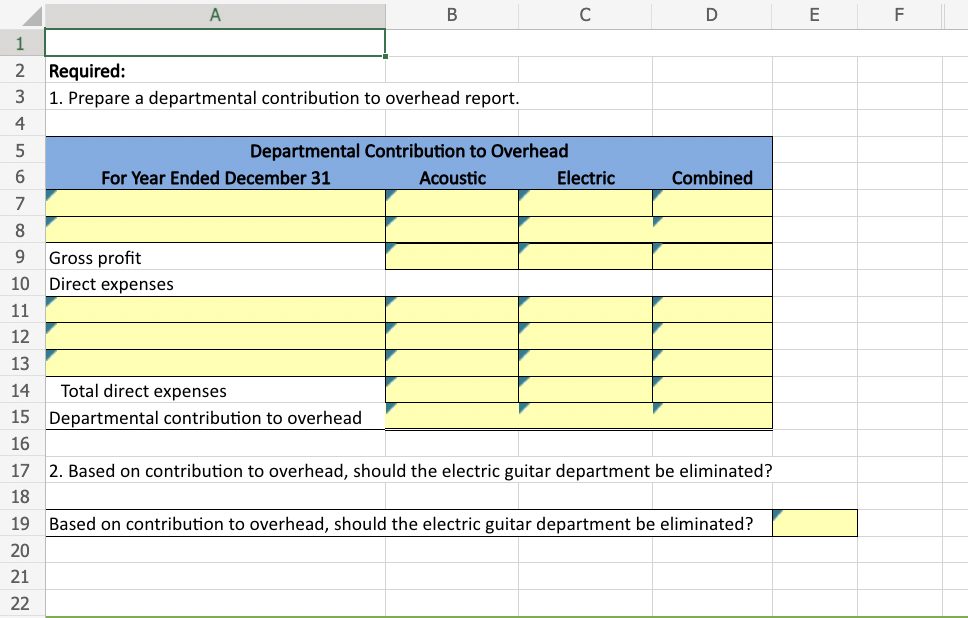The height and width of the screenshot is (618, 968).
Task: Click the Electric Total direct expenses cell
Action: 585,390
